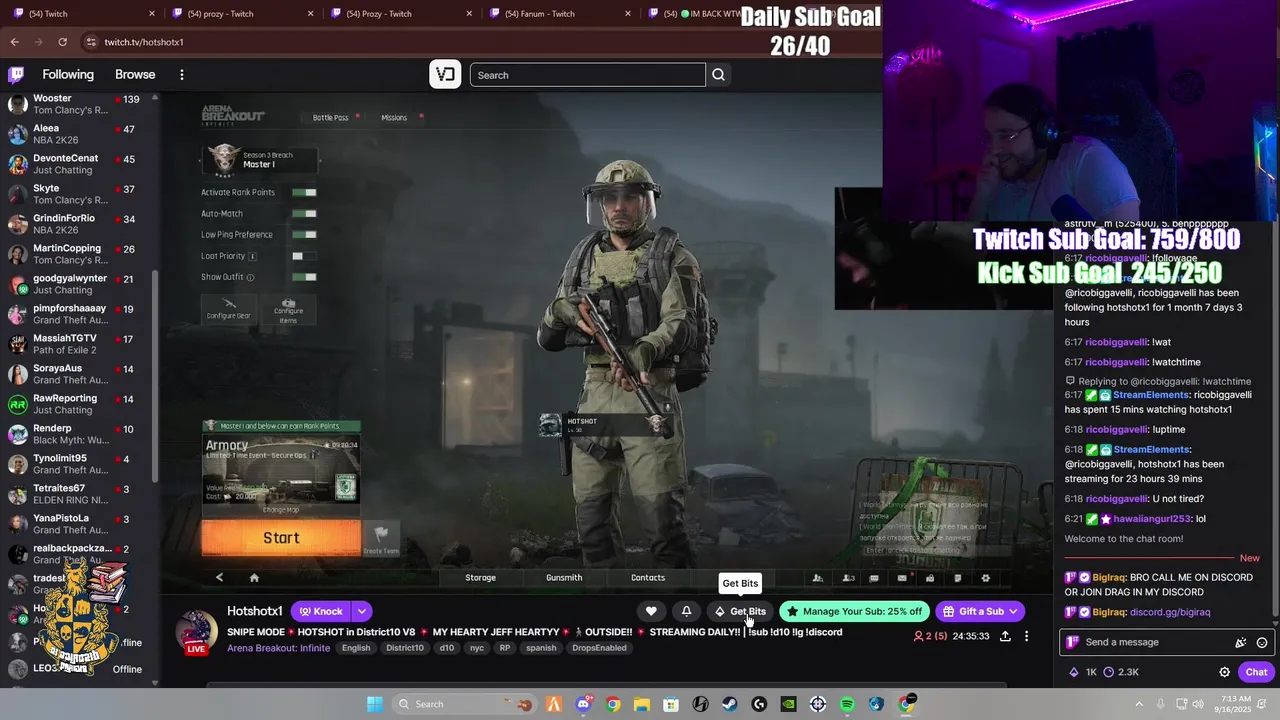Share the stream with the share icon

click(1005, 636)
